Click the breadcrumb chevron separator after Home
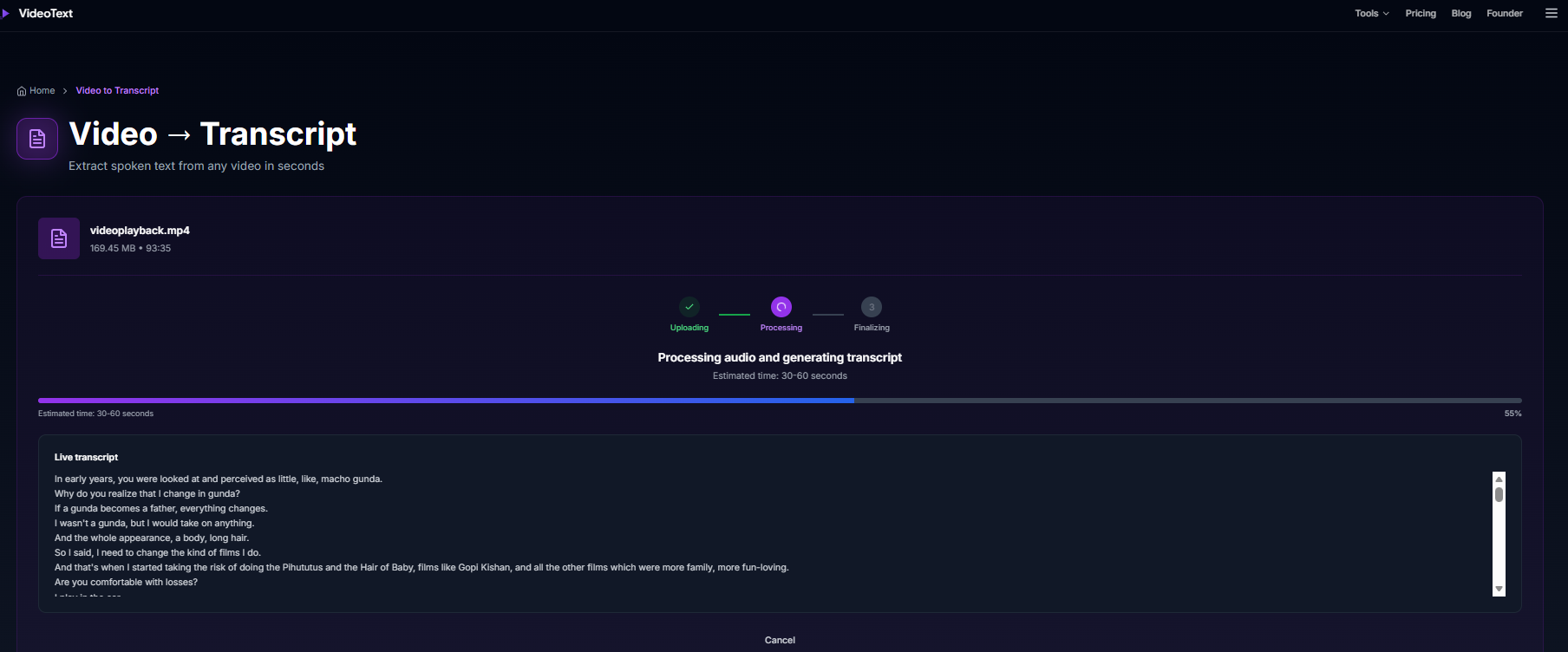Screen dimensions: 1568x652 pyautogui.click(x=65, y=91)
